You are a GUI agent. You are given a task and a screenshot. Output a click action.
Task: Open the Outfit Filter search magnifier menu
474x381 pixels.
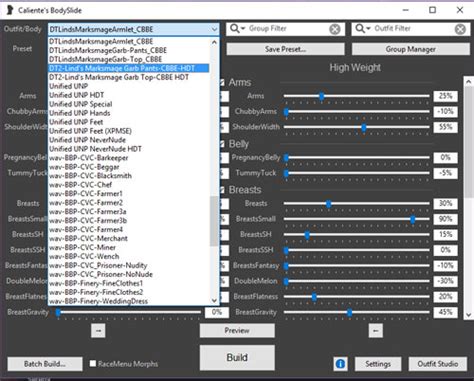[363, 29]
